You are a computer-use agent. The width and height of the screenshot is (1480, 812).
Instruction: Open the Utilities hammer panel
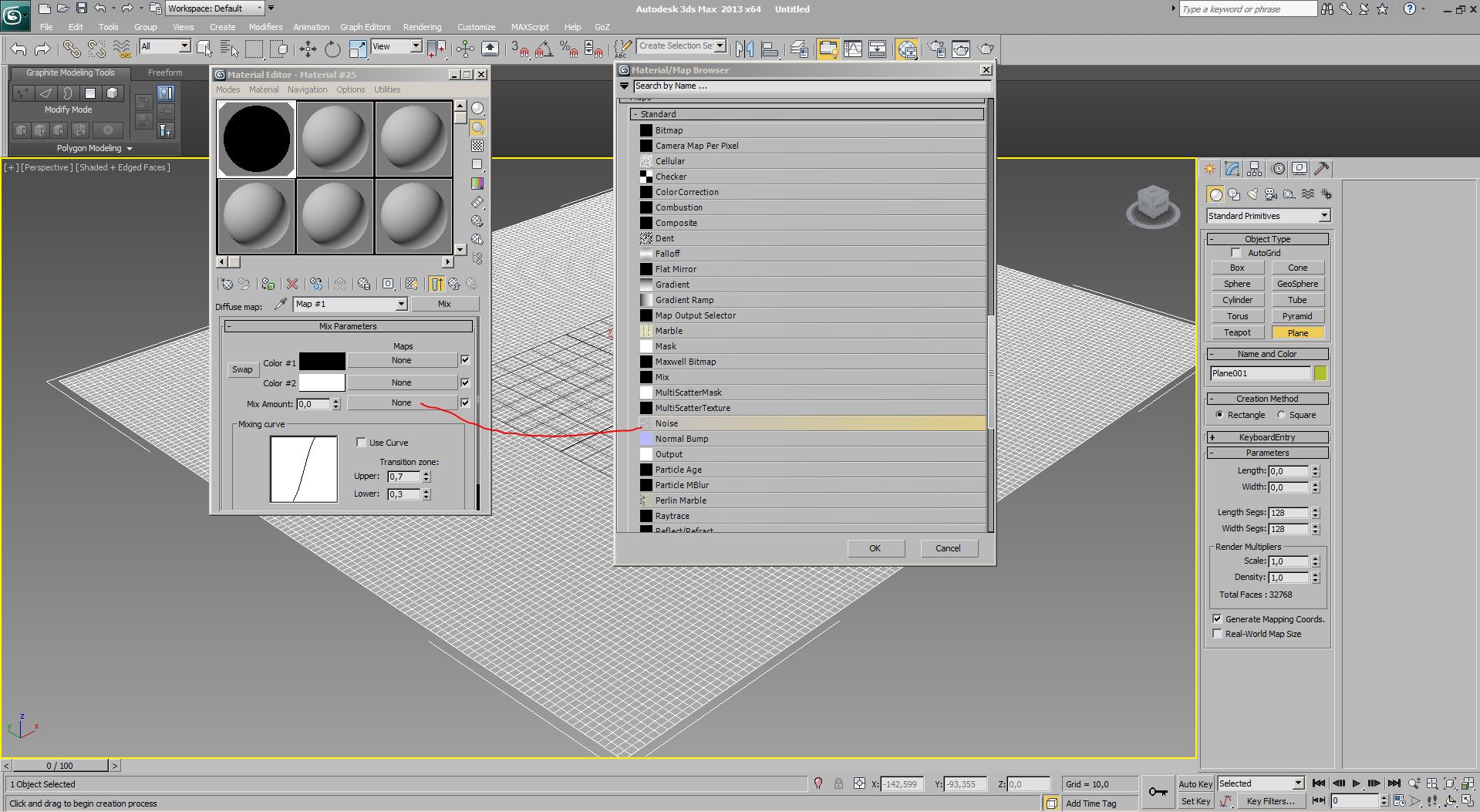point(1322,169)
